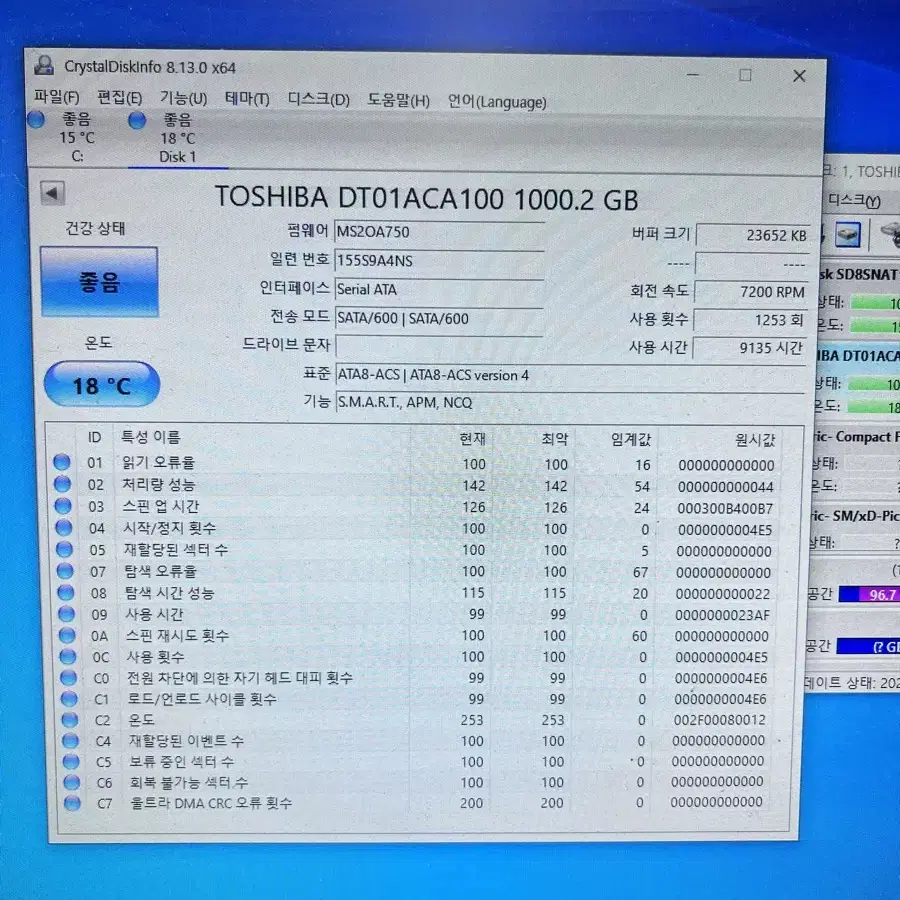The image size is (900, 900).
Task: Click the power-on hours value 9135 시간
Action: coord(750,348)
